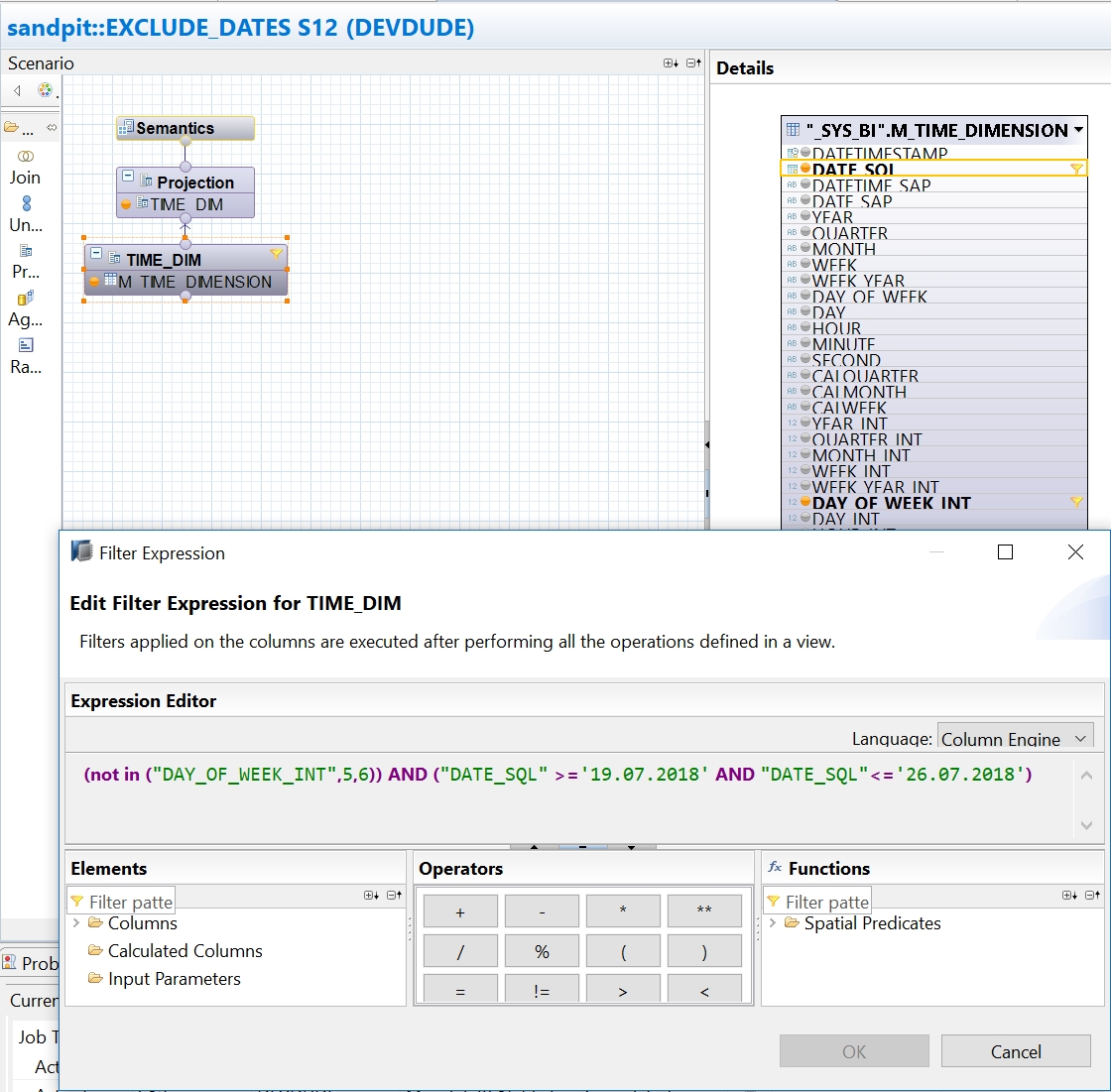Open the palette folder drawer icon
Screen dimensions: 1111x1092
point(11,128)
